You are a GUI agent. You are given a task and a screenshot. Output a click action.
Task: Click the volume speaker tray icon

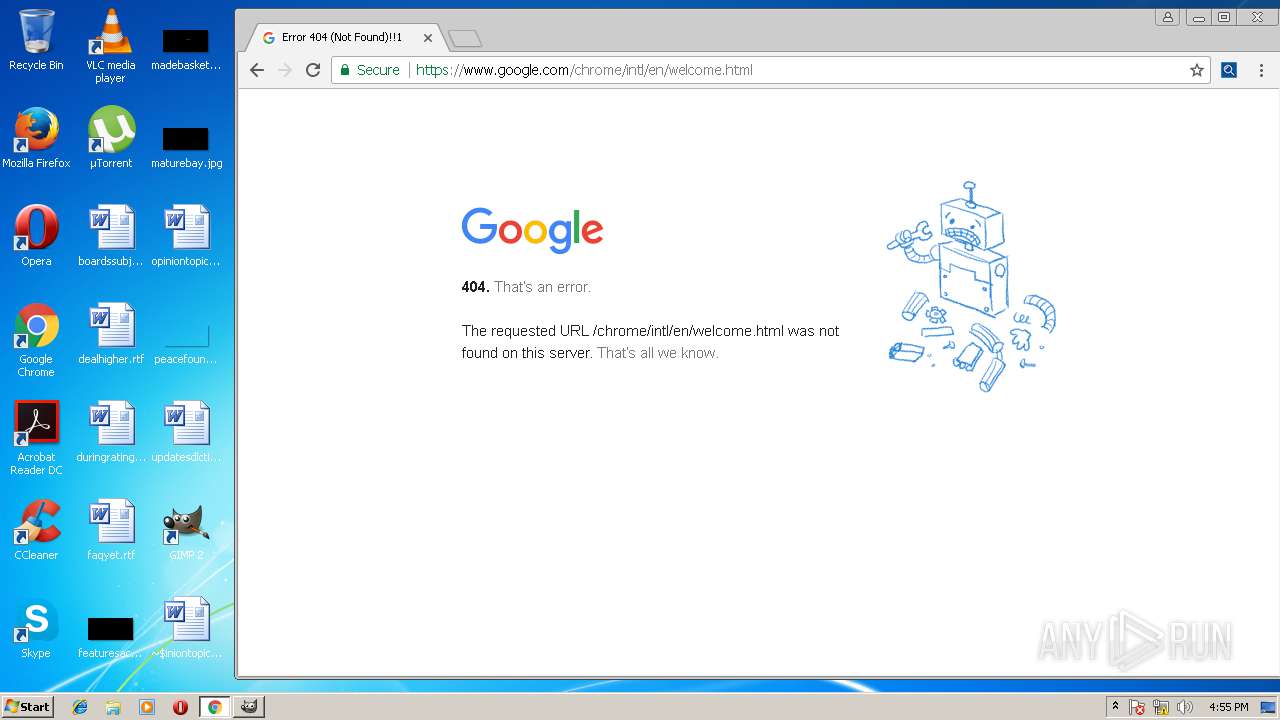pyautogui.click(x=1185, y=707)
